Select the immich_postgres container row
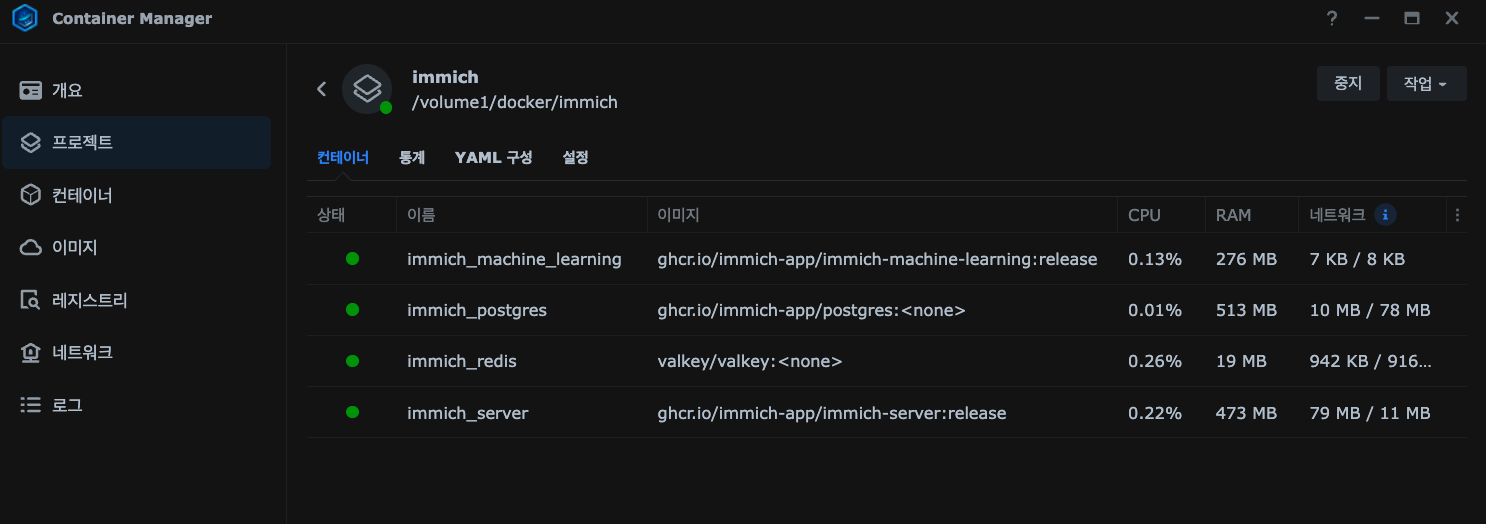The height and width of the screenshot is (524, 1486). [476, 310]
